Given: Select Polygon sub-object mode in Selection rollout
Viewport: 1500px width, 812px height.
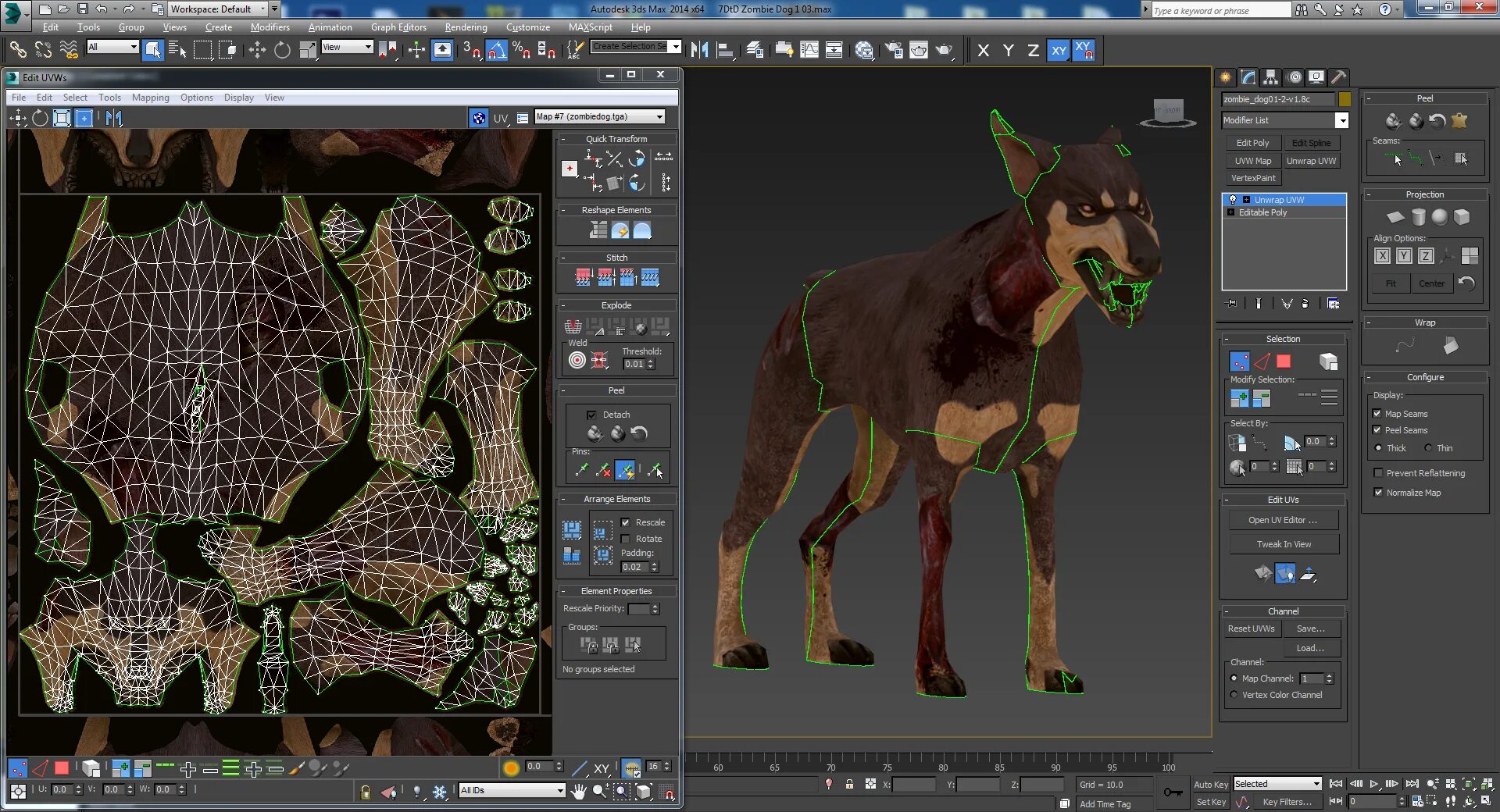Looking at the screenshot, I should pos(1284,361).
